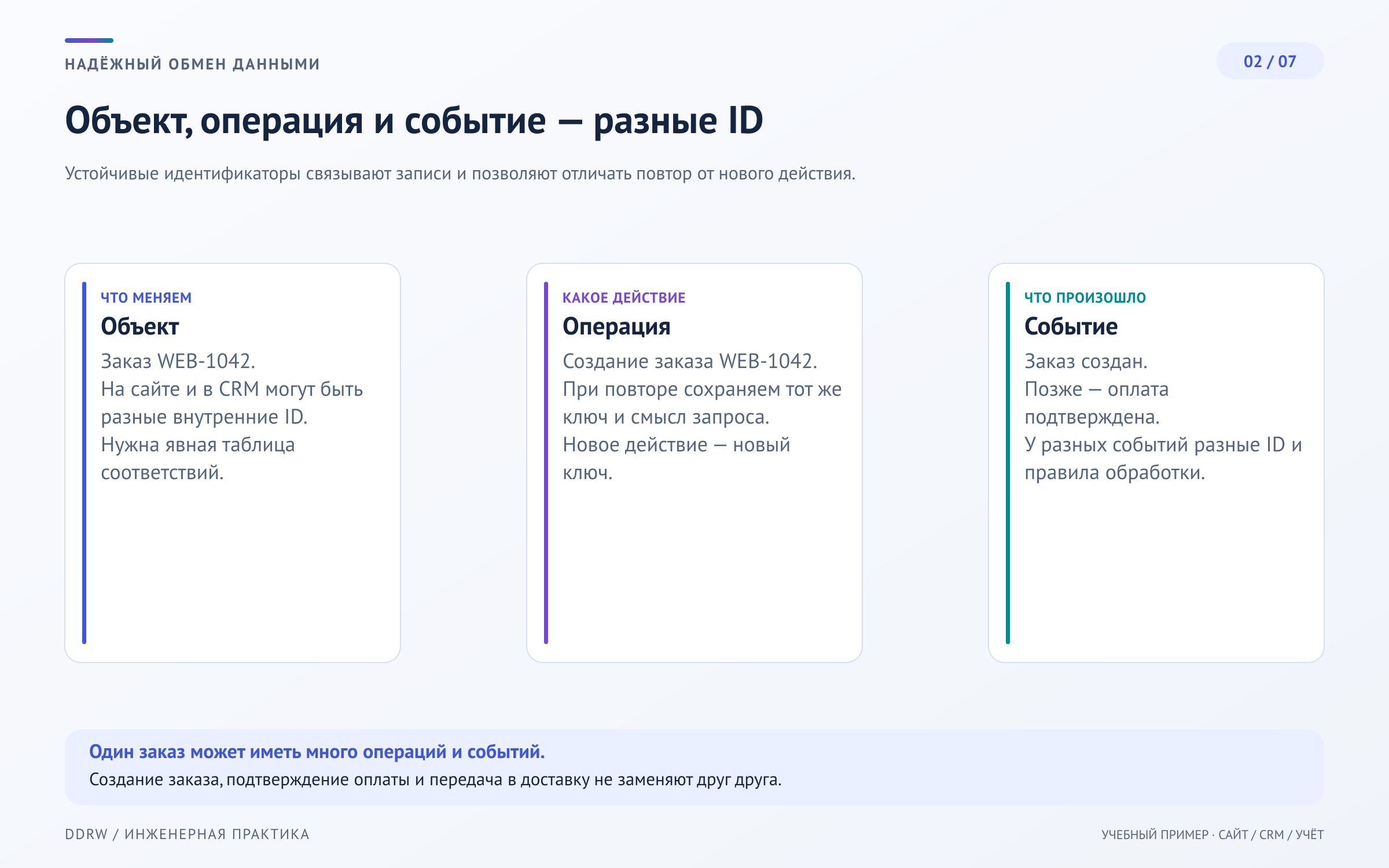This screenshot has width=1389, height=868.
Task: Select the title Объект, операция и событие
Action: click(x=306, y=120)
